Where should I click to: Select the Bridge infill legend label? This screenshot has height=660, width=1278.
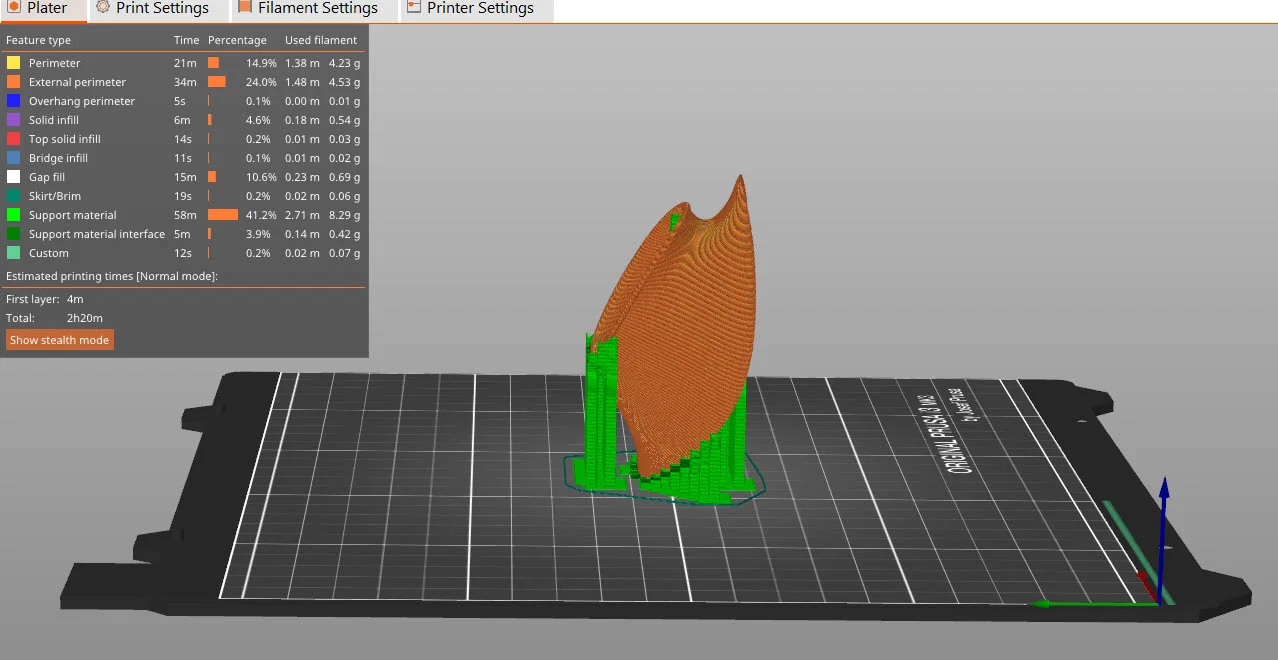pos(58,158)
